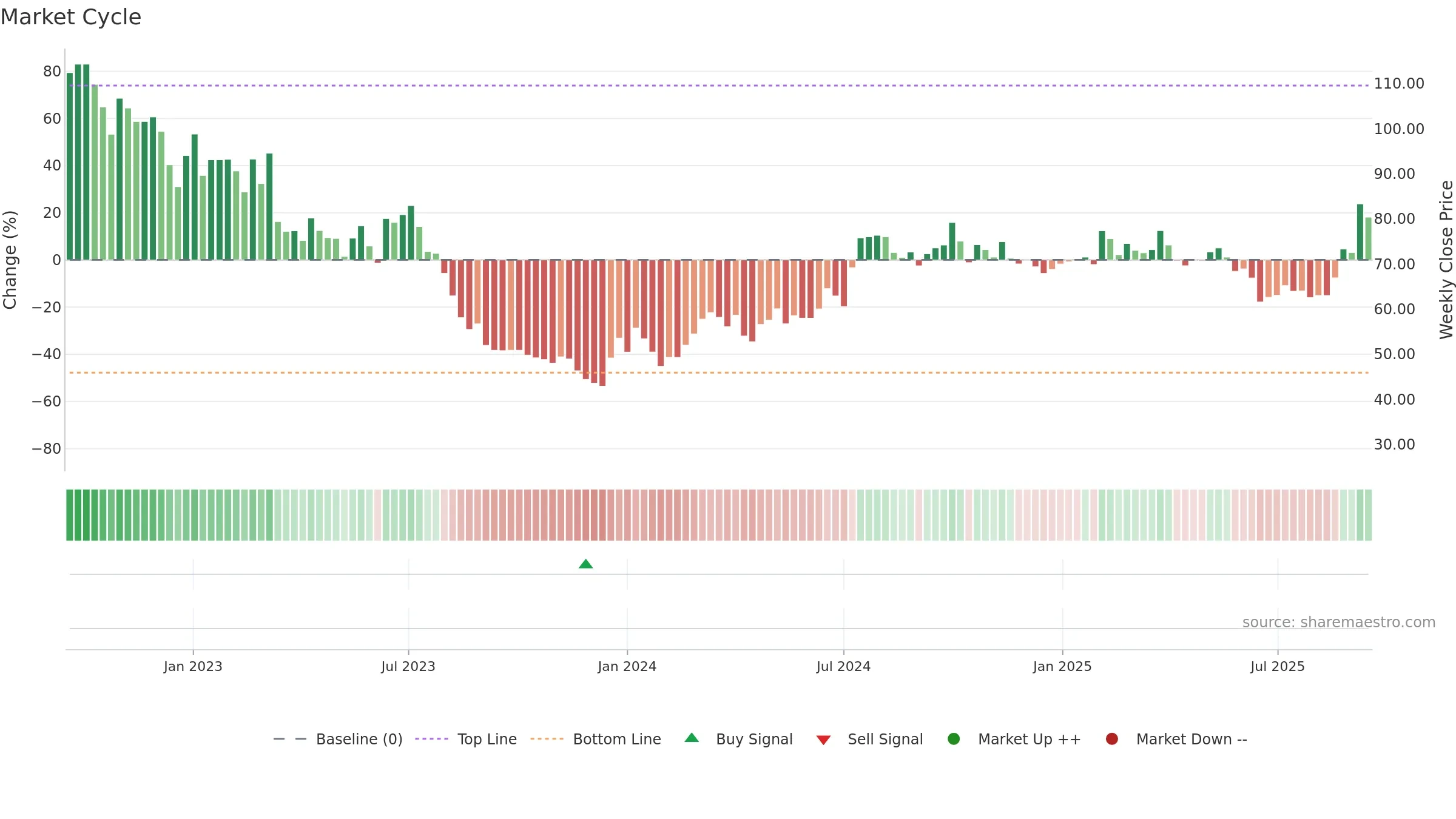The image size is (1456, 819).
Task: Click the red Sell Signal legend triangle icon
Action: click(x=823, y=740)
